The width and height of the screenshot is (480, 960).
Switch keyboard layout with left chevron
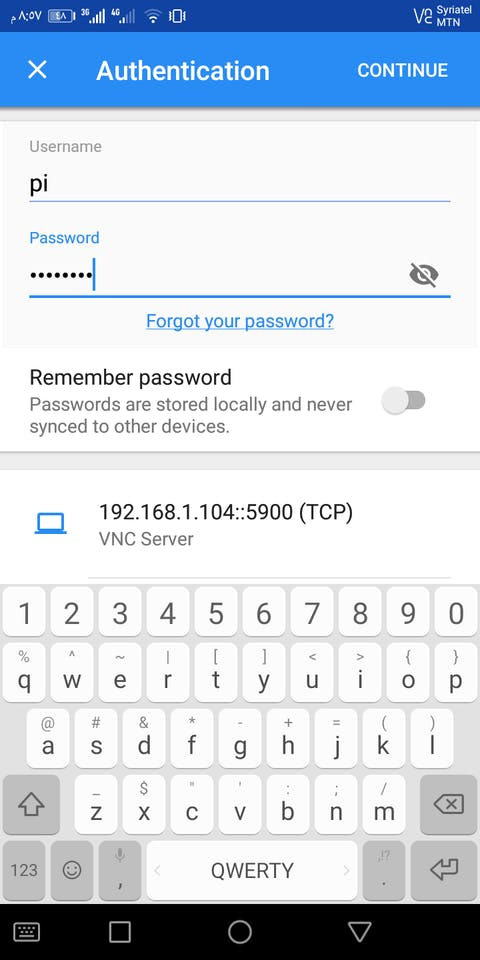click(x=157, y=870)
